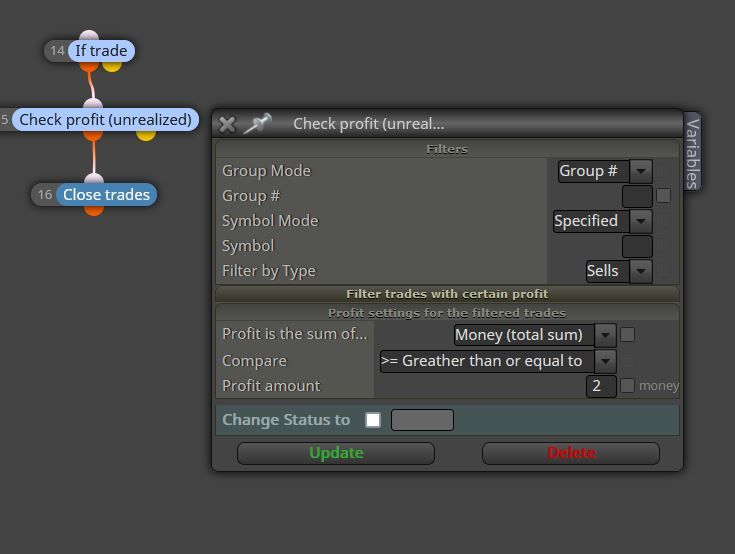
Task: Select the Check profit (unrealized) block
Action: pos(105,120)
